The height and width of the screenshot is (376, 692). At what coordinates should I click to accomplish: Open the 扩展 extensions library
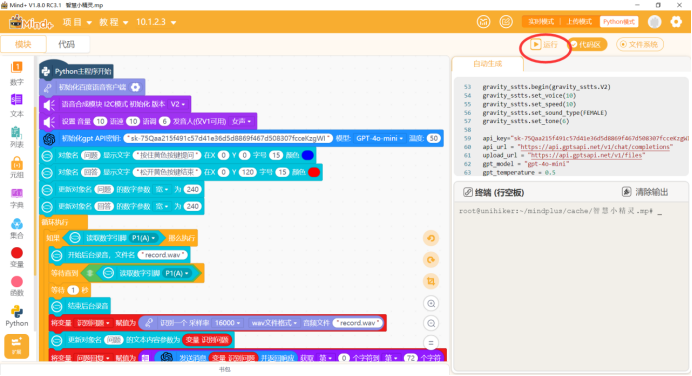[x=16, y=346]
